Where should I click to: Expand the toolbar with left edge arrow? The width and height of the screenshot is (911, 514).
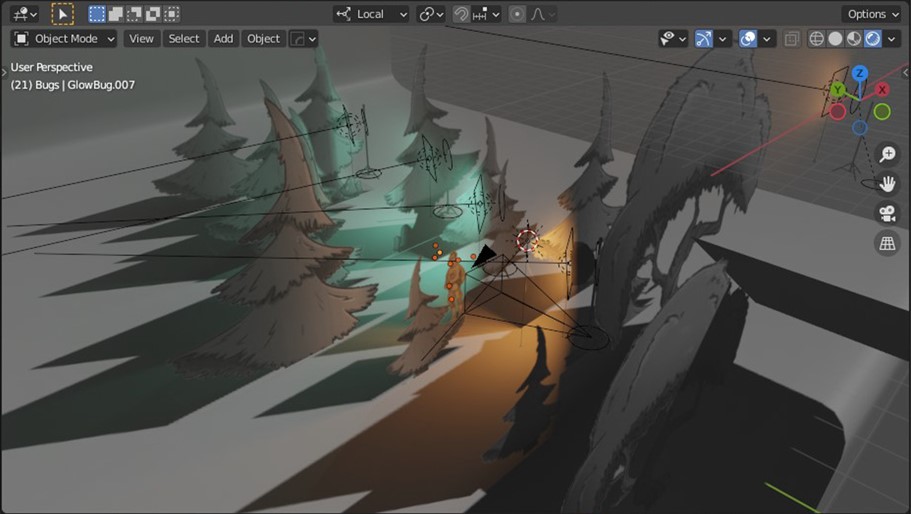[4, 73]
